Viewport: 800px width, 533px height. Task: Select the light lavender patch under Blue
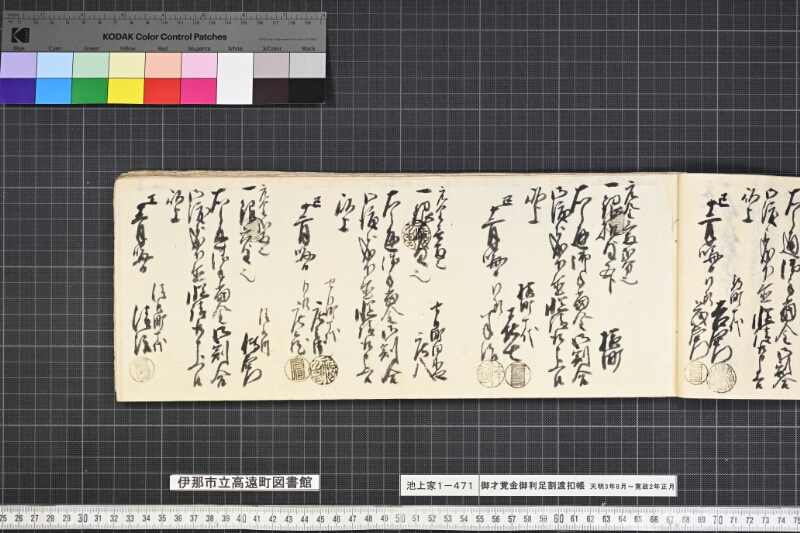[18, 65]
